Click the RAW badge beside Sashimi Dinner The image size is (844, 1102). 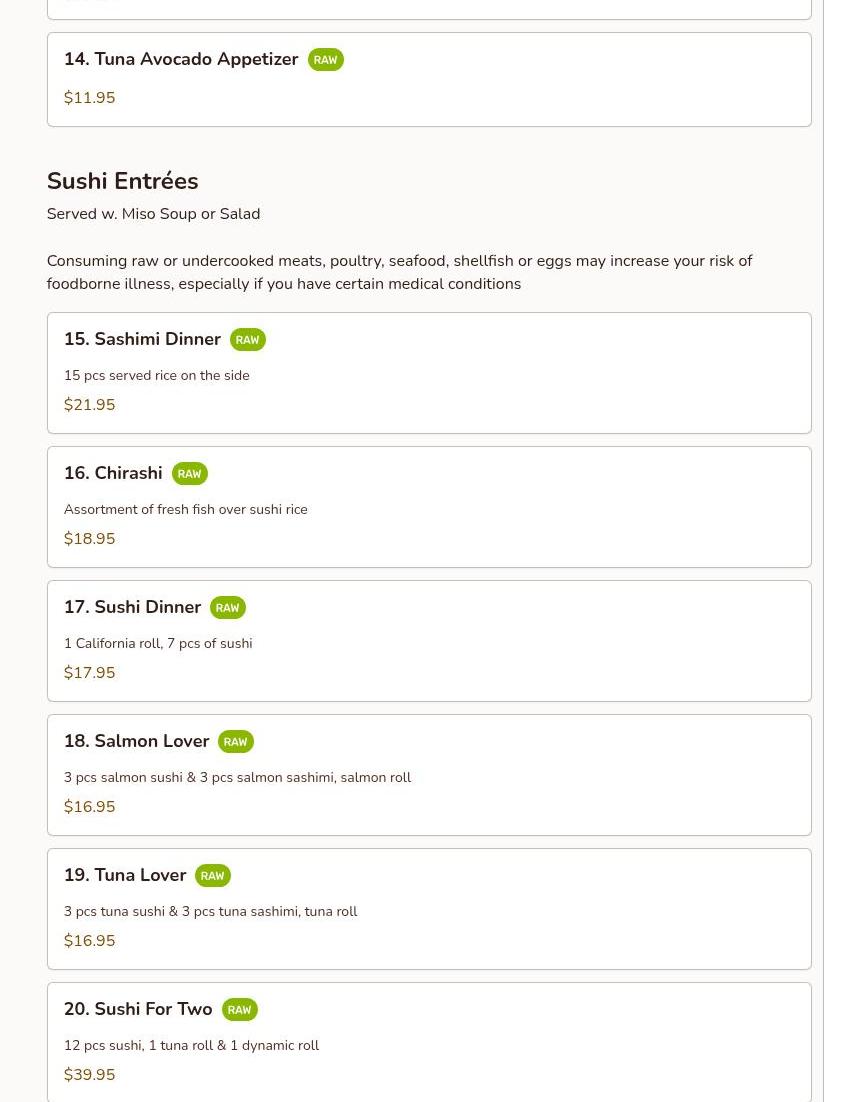(x=247, y=340)
